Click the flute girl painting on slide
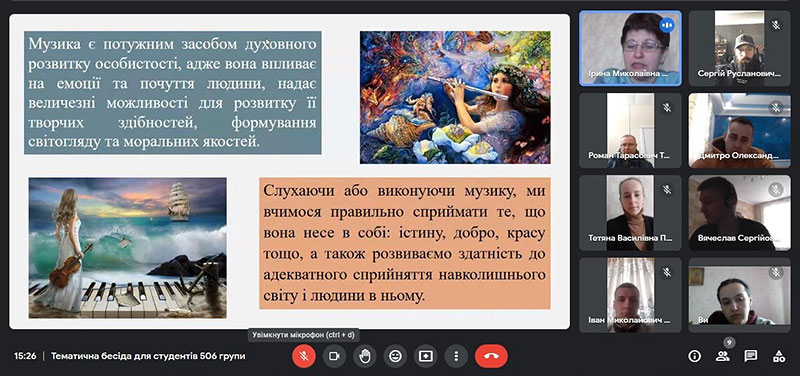The height and width of the screenshot is (376, 800). click(x=455, y=97)
